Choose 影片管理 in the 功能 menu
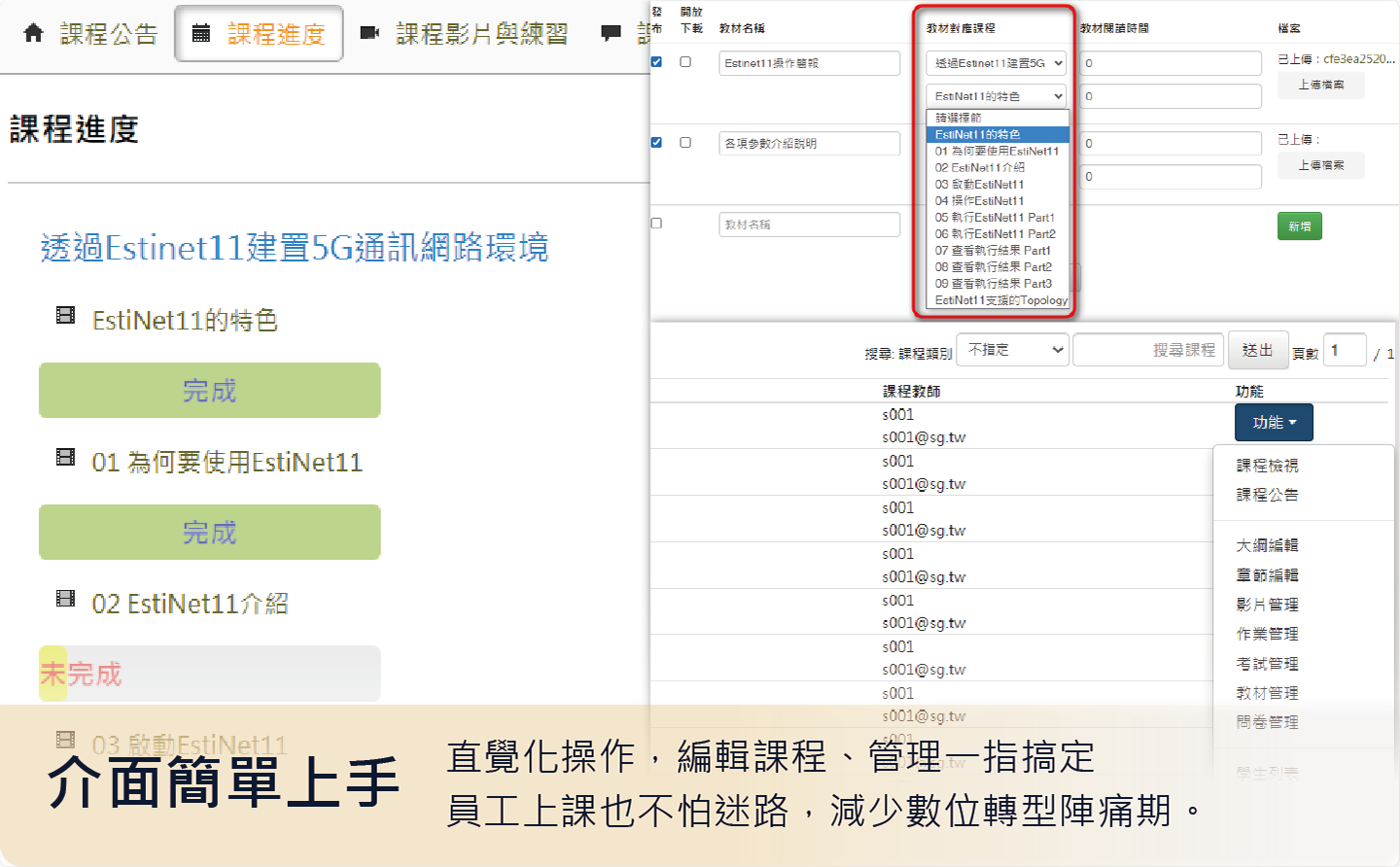The width and height of the screenshot is (1400, 867). pos(1267,605)
